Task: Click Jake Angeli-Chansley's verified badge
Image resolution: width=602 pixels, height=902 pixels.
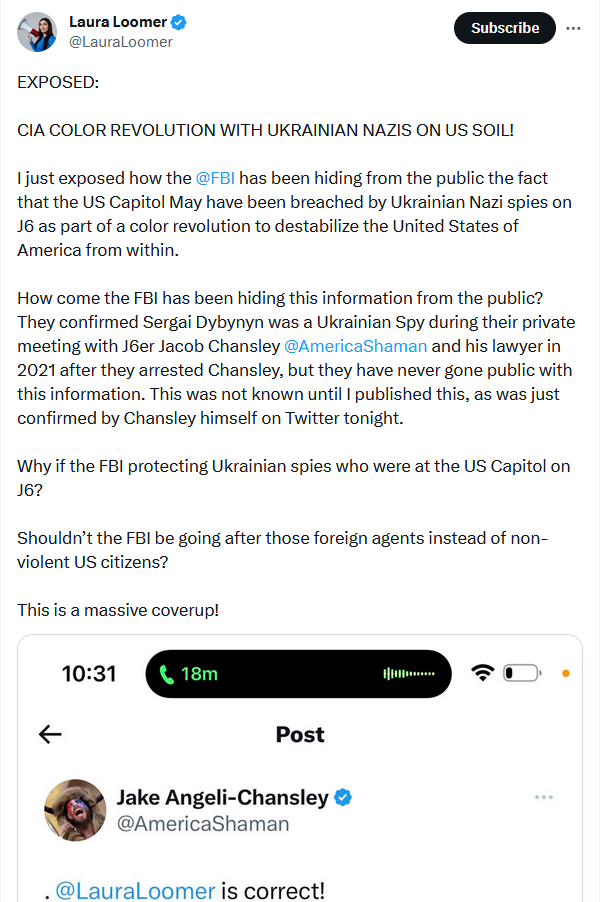Action: click(x=342, y=797)
